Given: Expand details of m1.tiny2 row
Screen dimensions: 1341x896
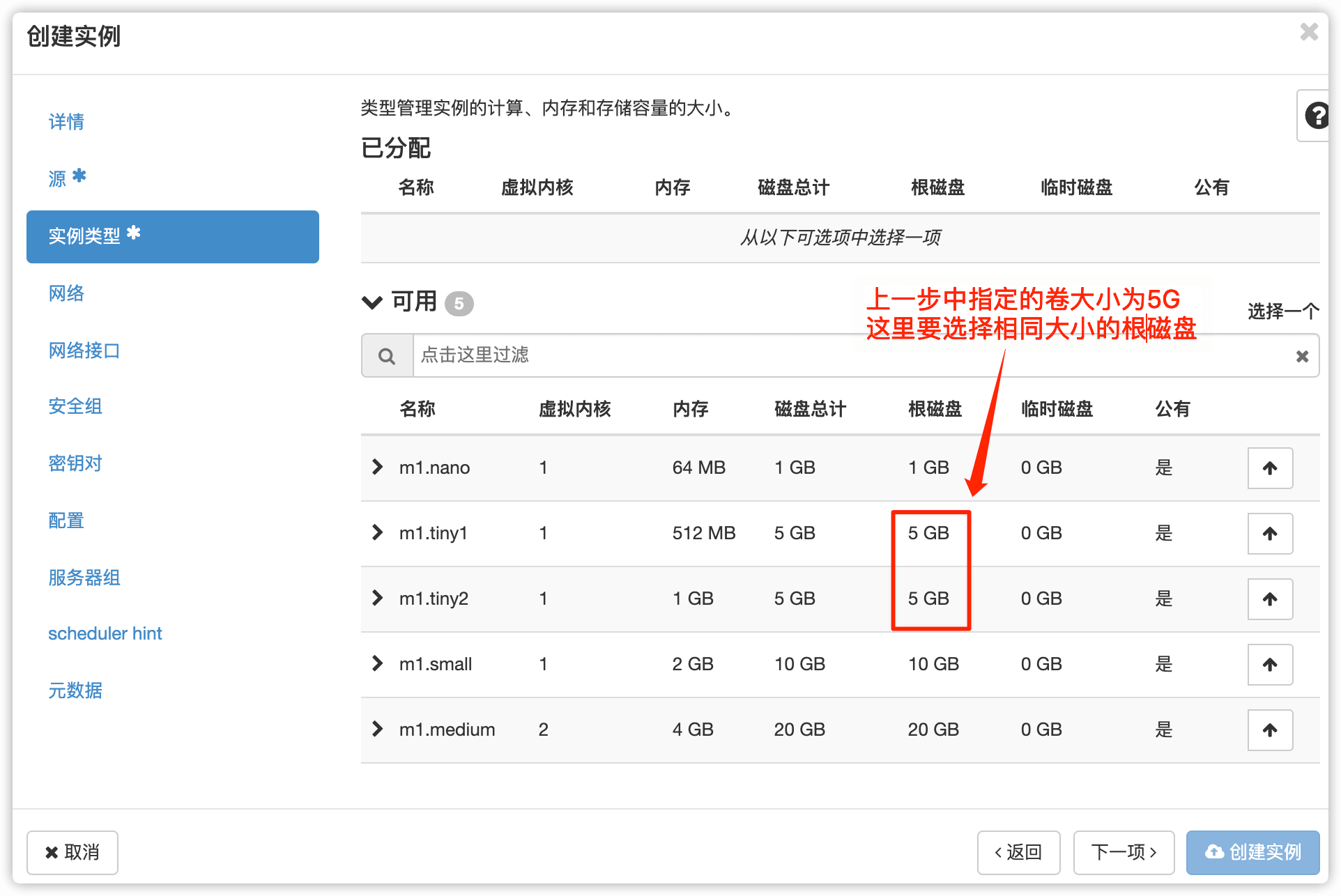Looking at the screenshot, I should (x=377, y=598).
